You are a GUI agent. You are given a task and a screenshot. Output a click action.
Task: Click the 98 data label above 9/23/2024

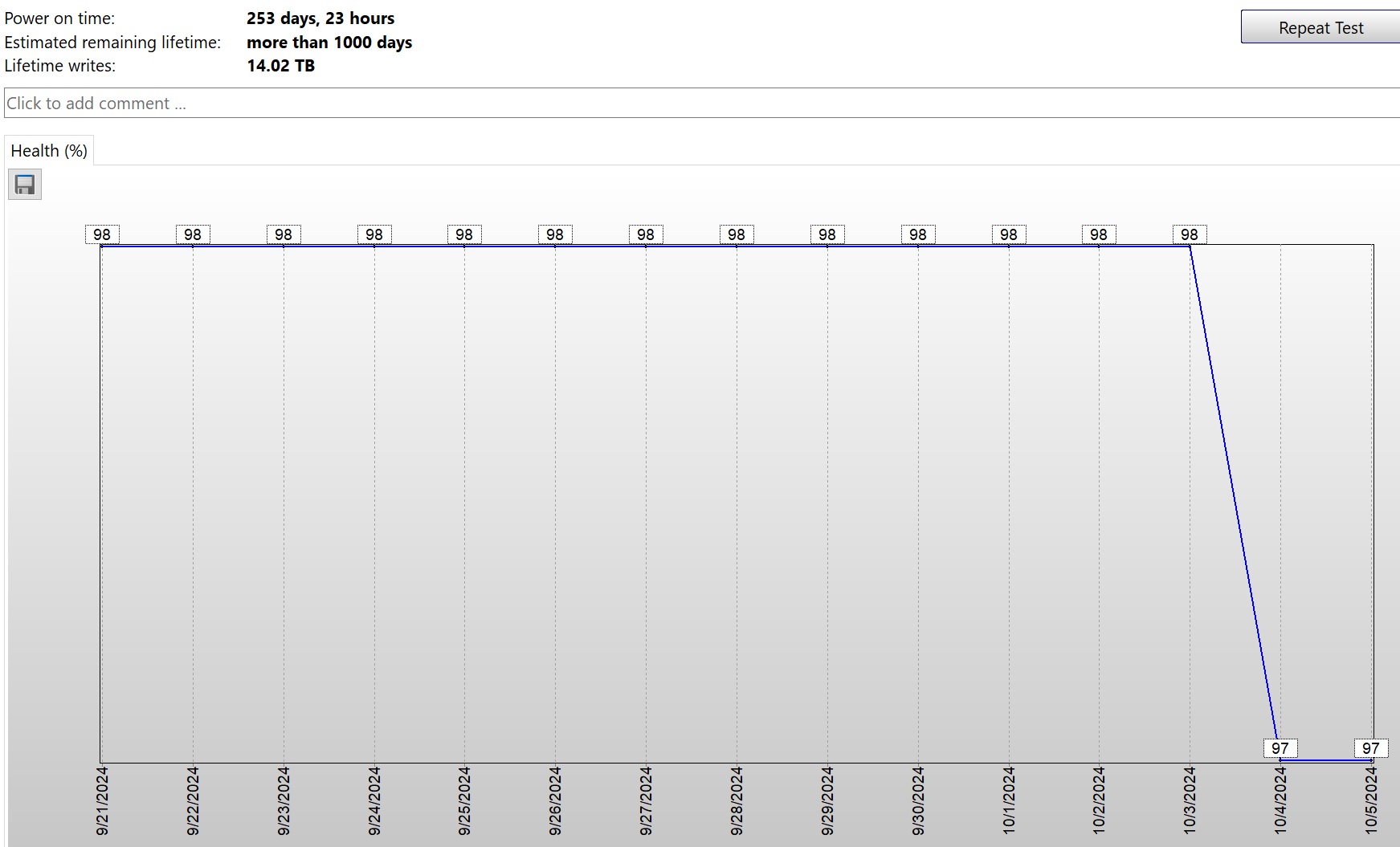coord(284,234)
